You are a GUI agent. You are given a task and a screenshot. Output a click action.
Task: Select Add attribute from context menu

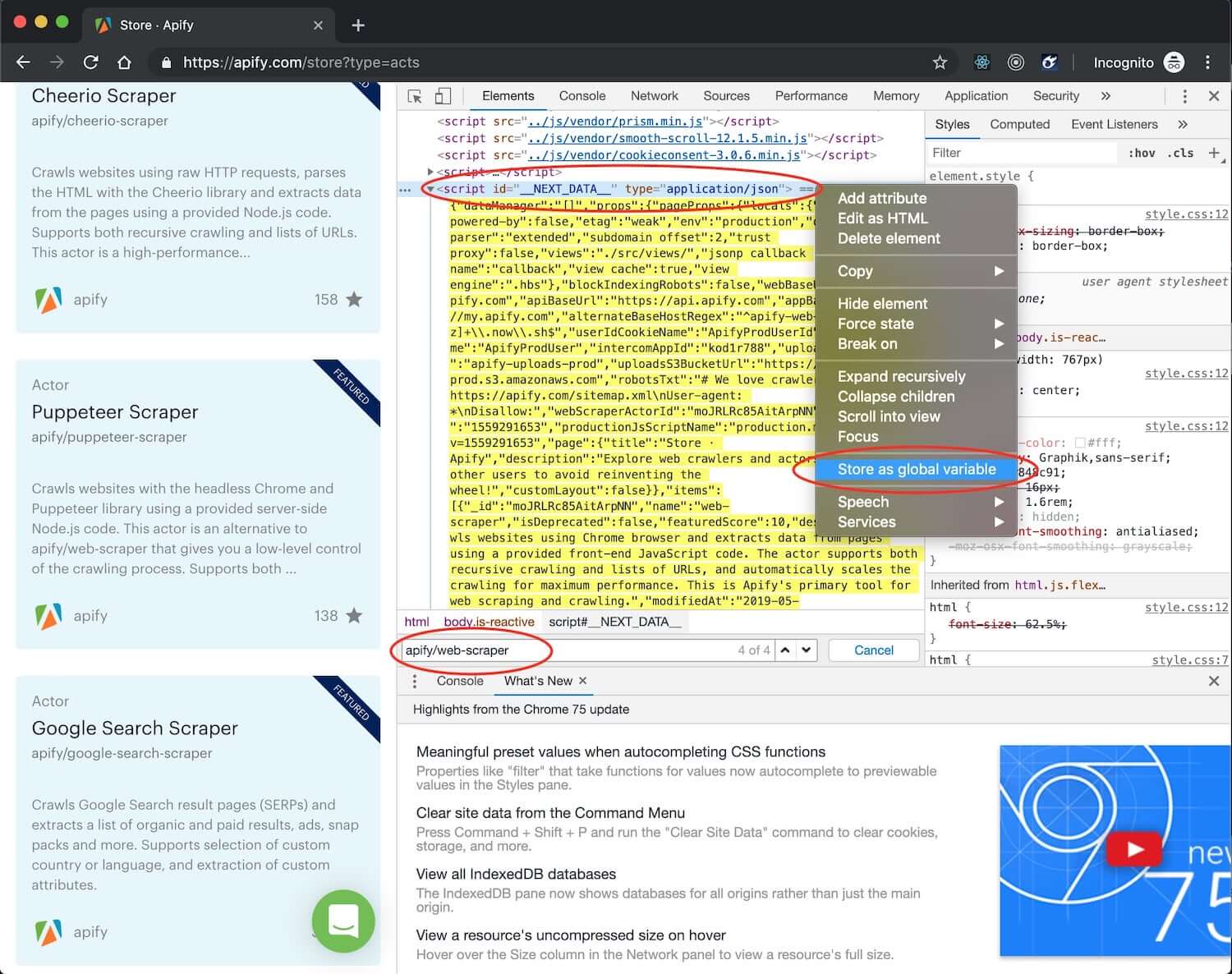click(916, 198)
